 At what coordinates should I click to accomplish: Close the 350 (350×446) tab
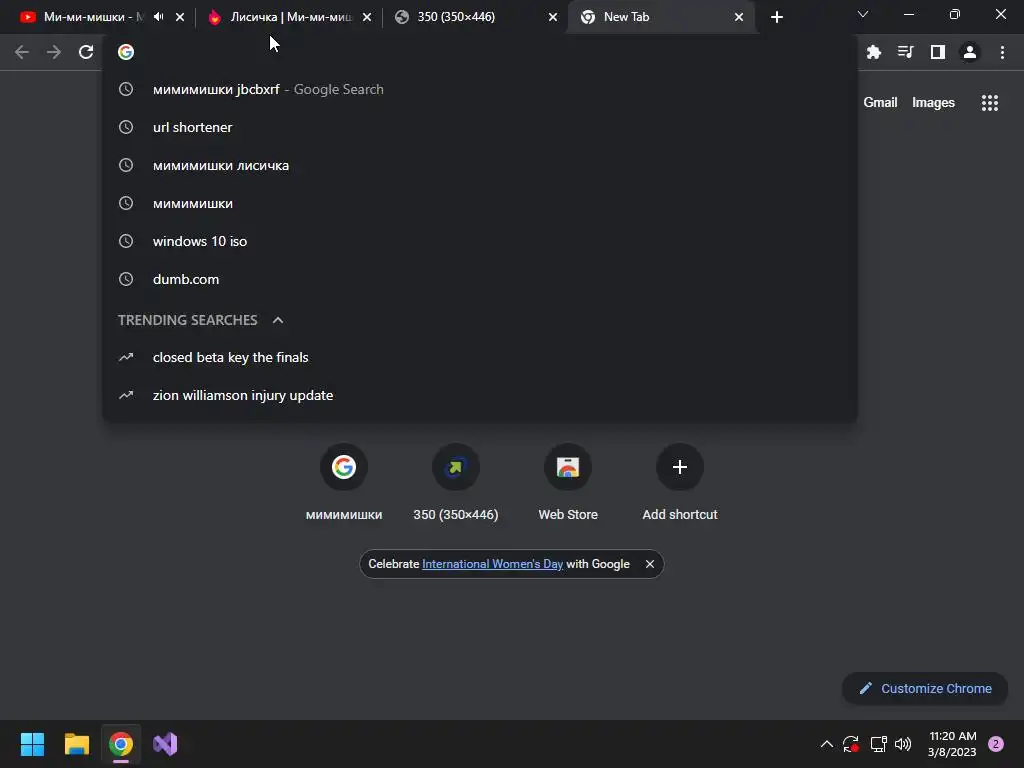(553, 17)
